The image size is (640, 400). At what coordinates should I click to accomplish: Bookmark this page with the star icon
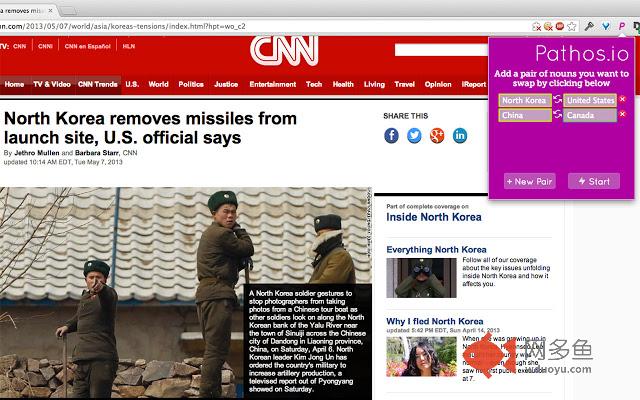pos(572,27)
